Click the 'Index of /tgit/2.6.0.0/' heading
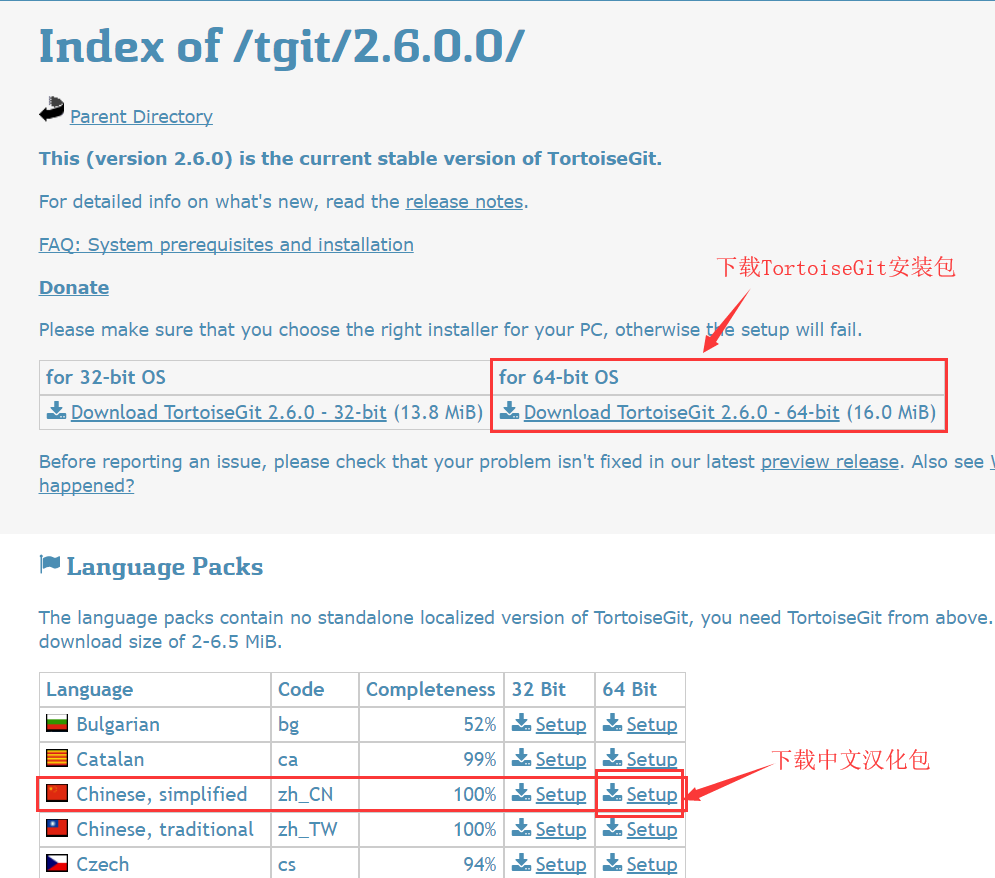This screenshot has width=995, height=878. click(x=282, y=48)
